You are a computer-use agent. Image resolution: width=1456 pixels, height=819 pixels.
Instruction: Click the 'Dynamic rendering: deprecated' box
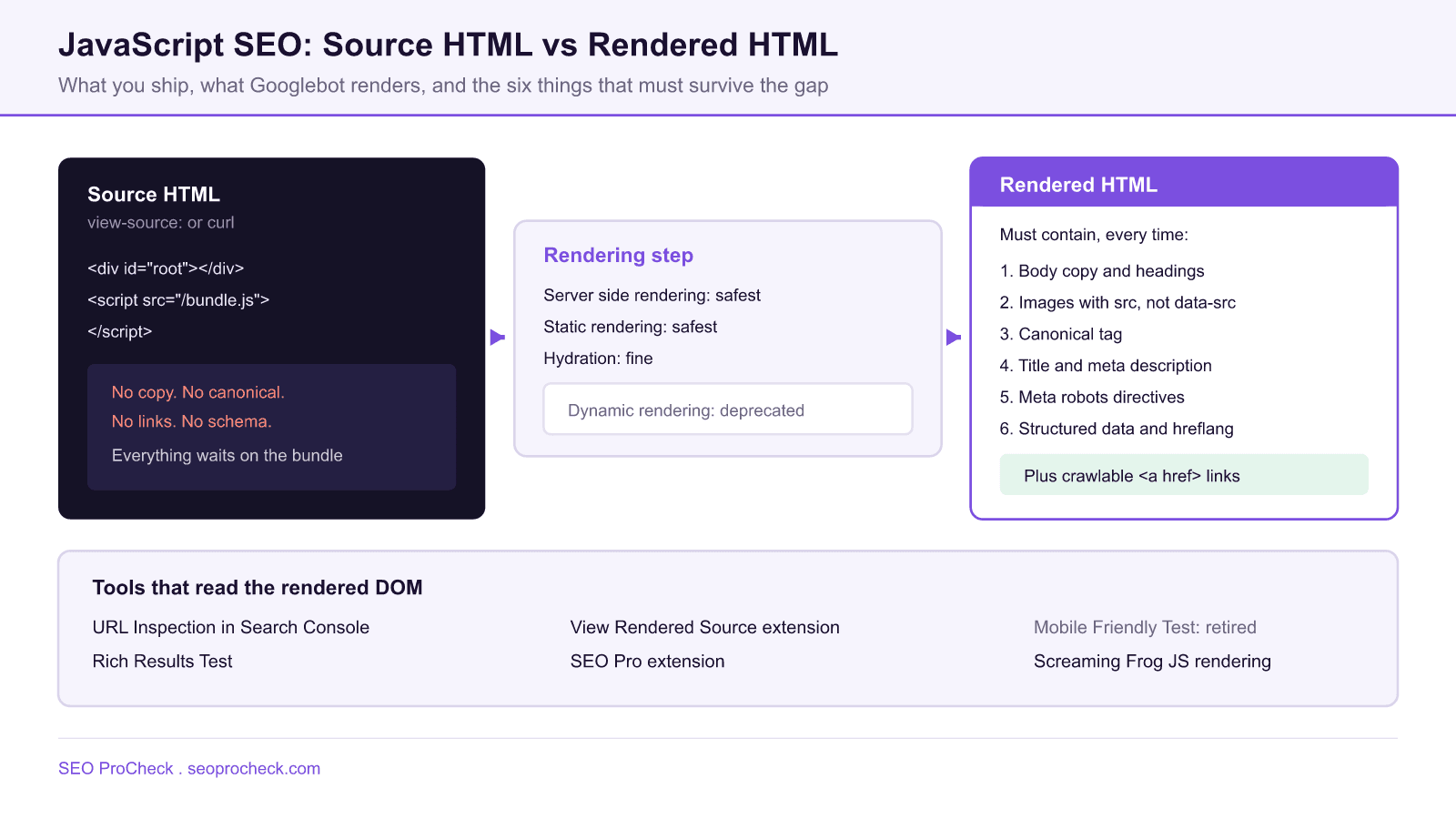point(728,409)
